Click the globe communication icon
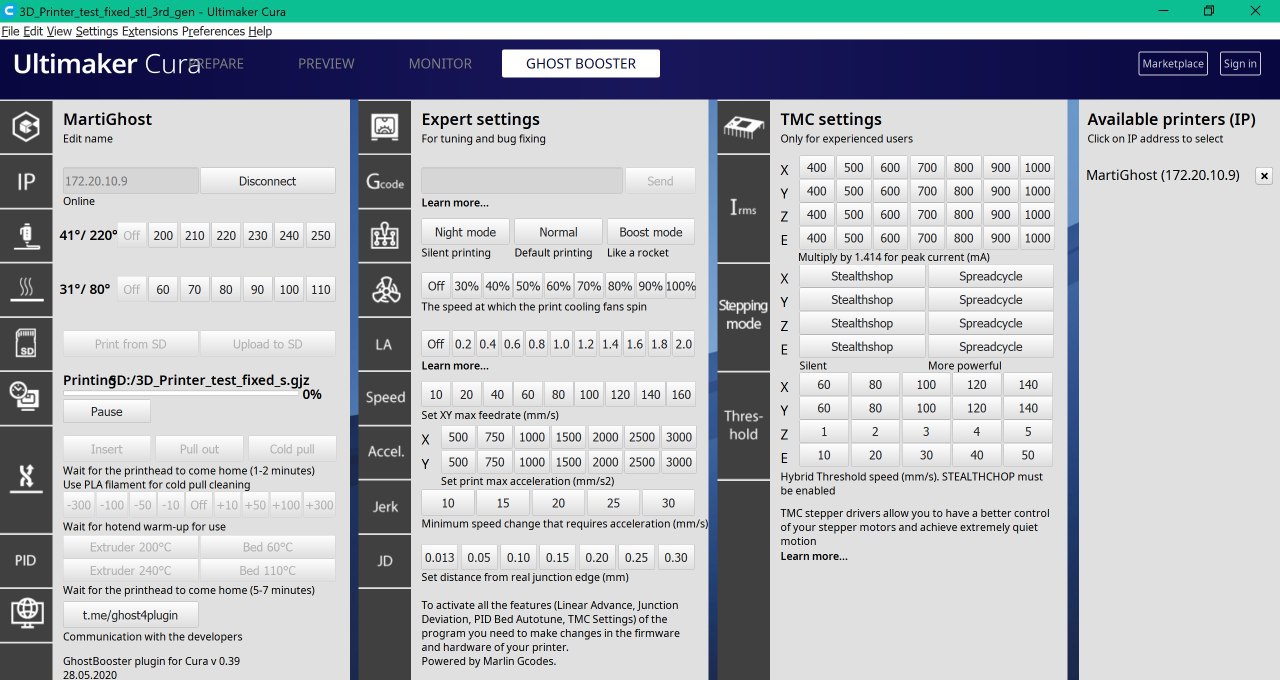 click(25, 613)
